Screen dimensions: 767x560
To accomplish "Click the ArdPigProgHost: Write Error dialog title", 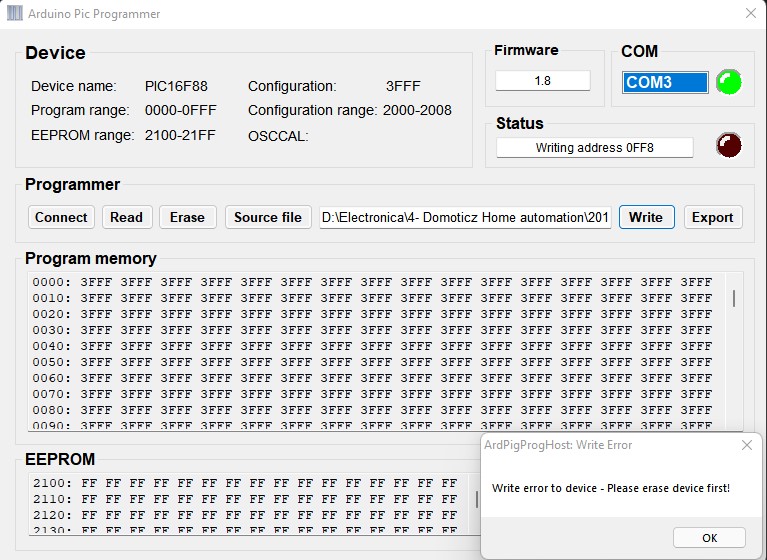I will [x=558, y=445].
